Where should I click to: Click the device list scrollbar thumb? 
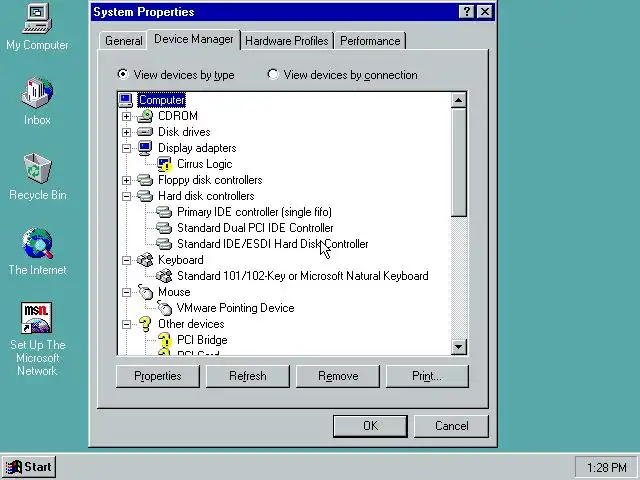click(459, 162)
